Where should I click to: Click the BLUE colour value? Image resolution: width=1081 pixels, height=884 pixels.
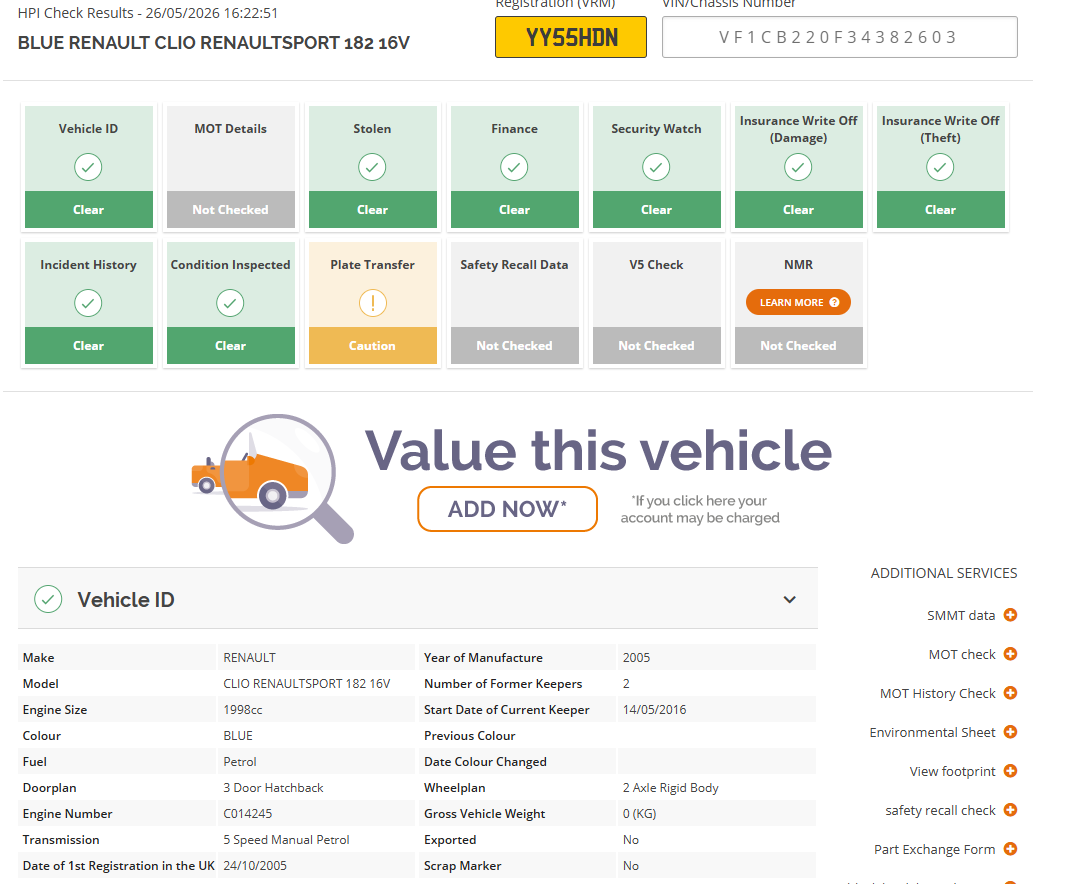pyautogui.click(x=238, y=736)
